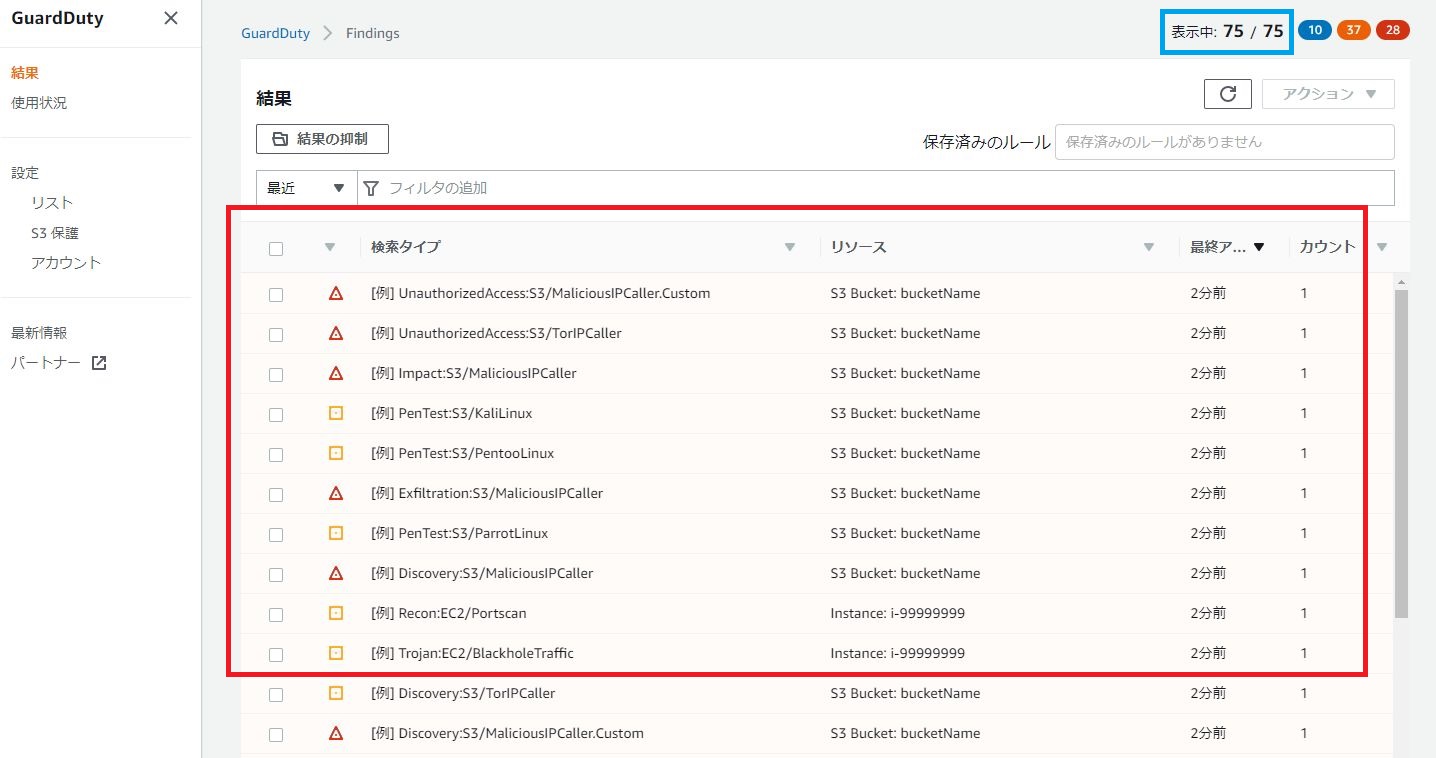Click the red high-severity count badge 28
The image size is (1436, 758).
tap(1392, 30)
